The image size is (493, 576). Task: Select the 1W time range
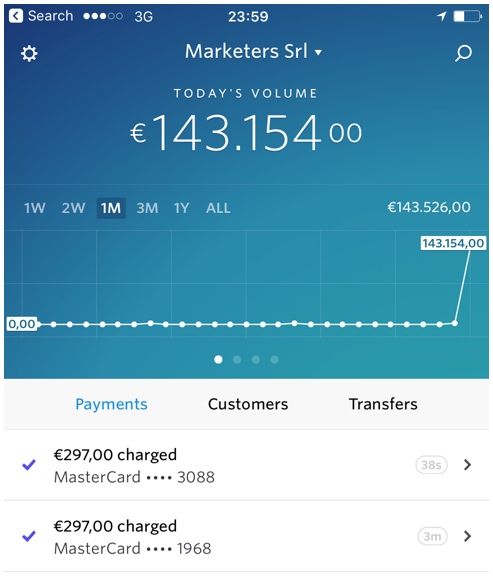[x=35, y=208]
